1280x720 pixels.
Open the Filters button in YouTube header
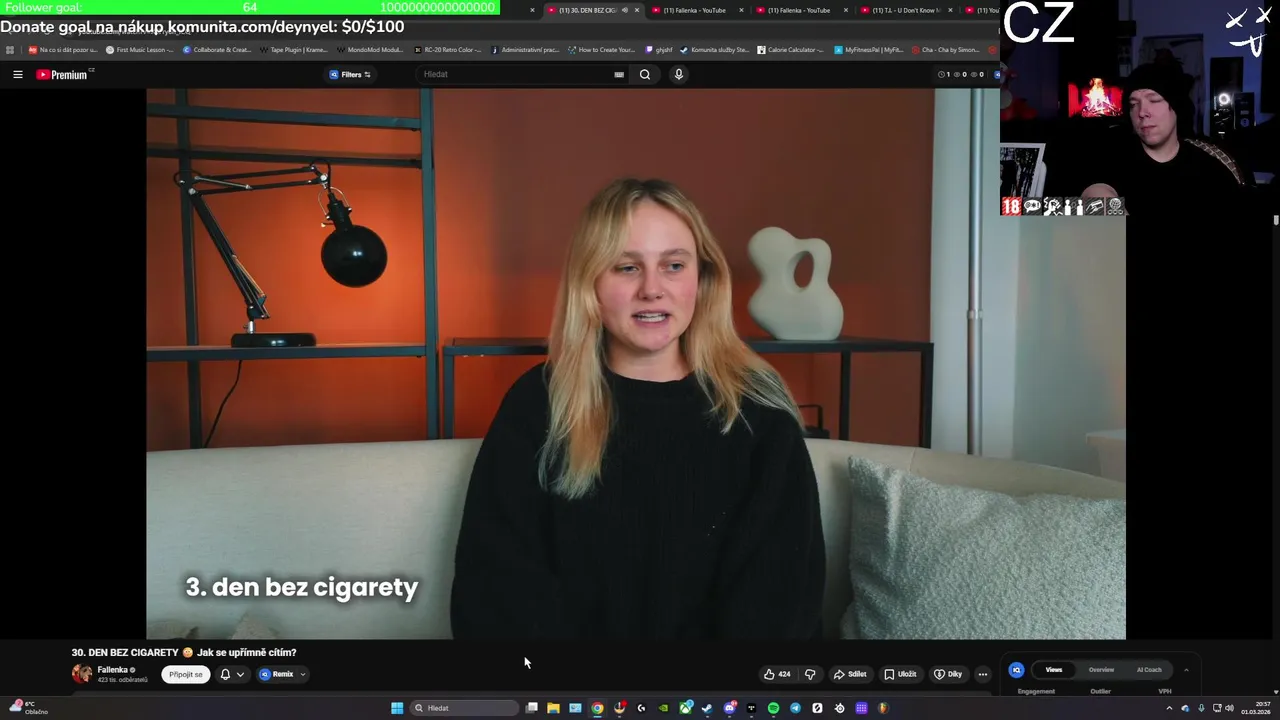point(350,74)
